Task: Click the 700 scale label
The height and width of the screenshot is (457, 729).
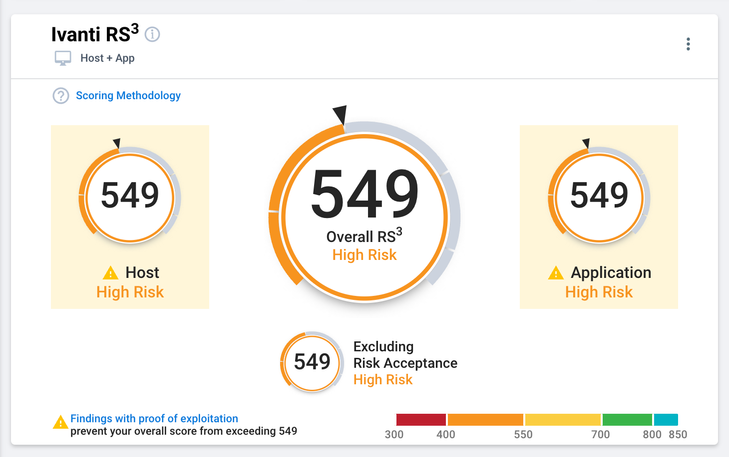Action: pyautogui.click(x=600, y=435)
